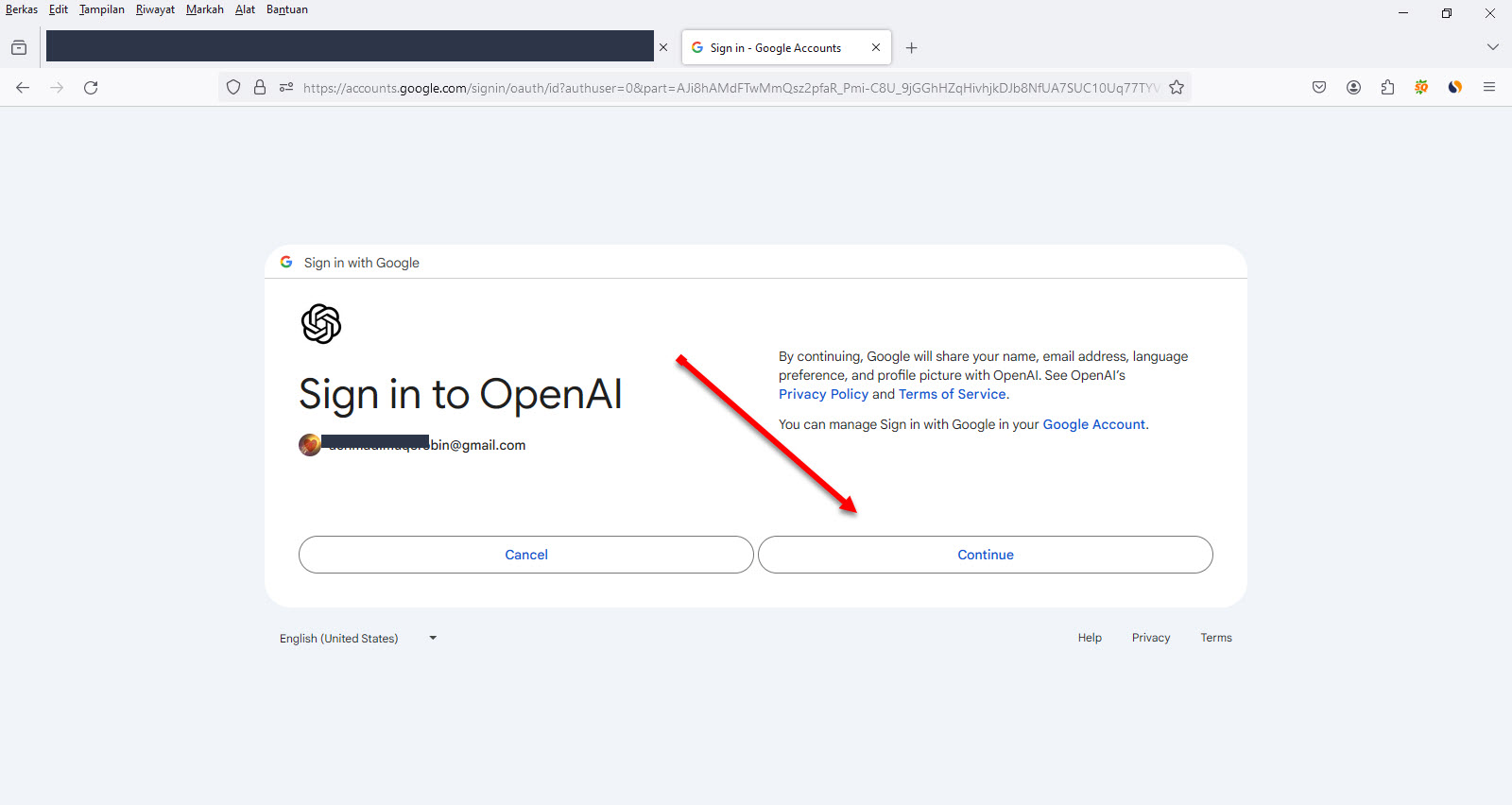Switch to the Sign in - Google Accounts tab
This screenshot has width=1512, height=805.
pos(775,48)
